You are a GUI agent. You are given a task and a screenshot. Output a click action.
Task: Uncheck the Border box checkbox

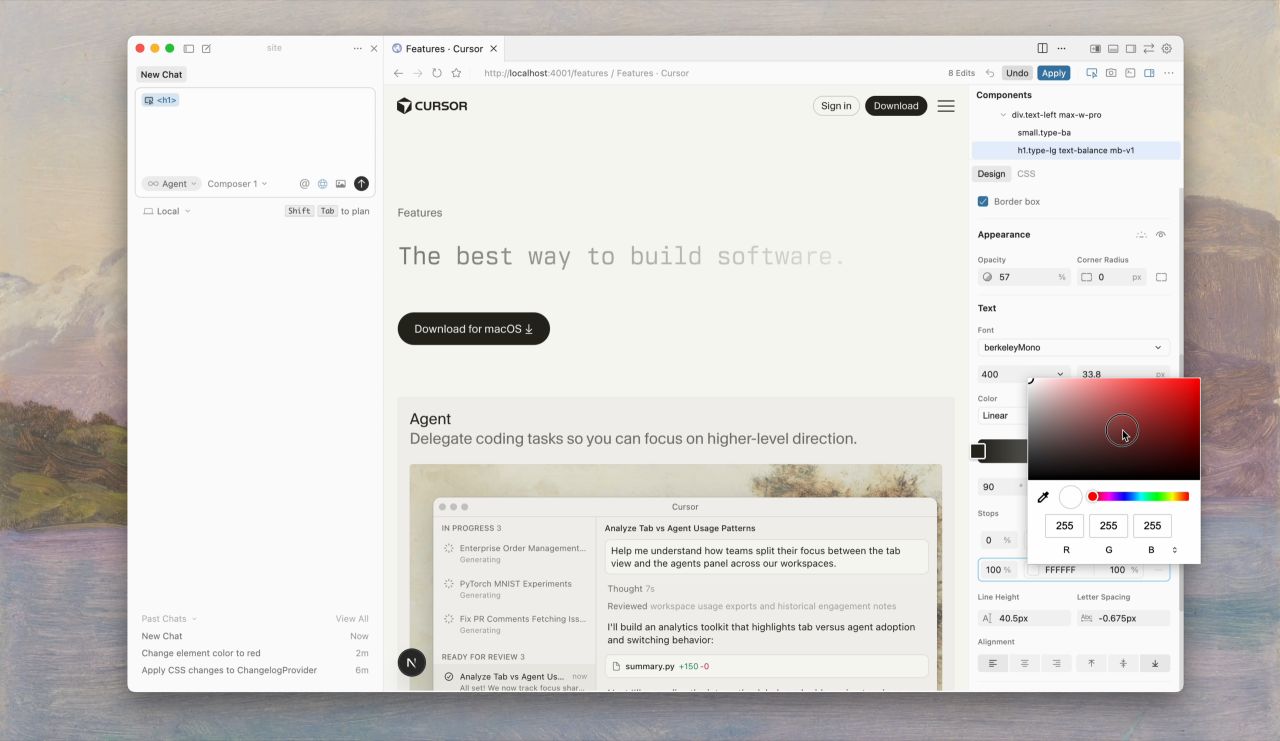(x=983, y=202)
